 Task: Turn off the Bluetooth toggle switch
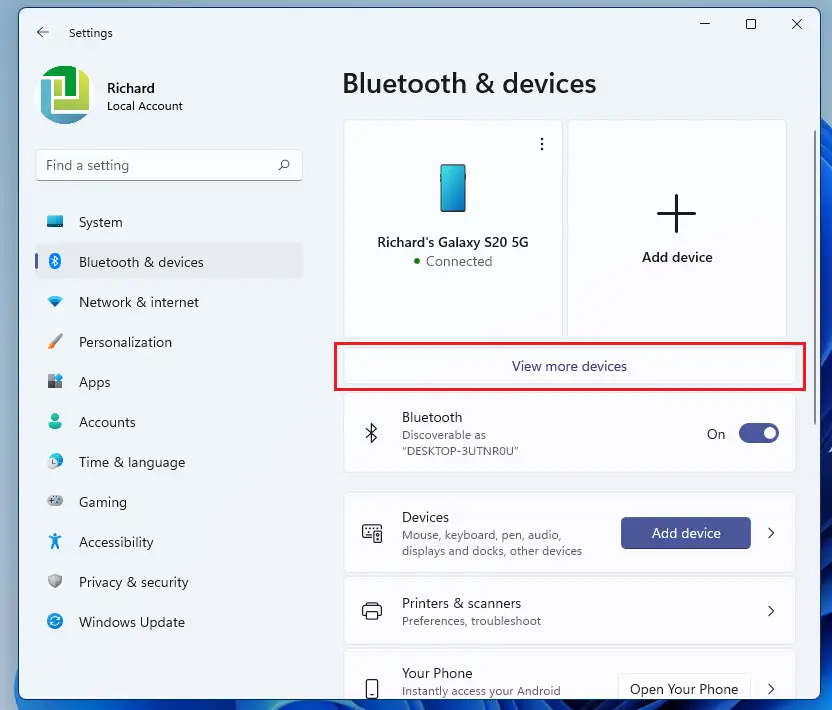pyautogui.click(x=759, y=434)
